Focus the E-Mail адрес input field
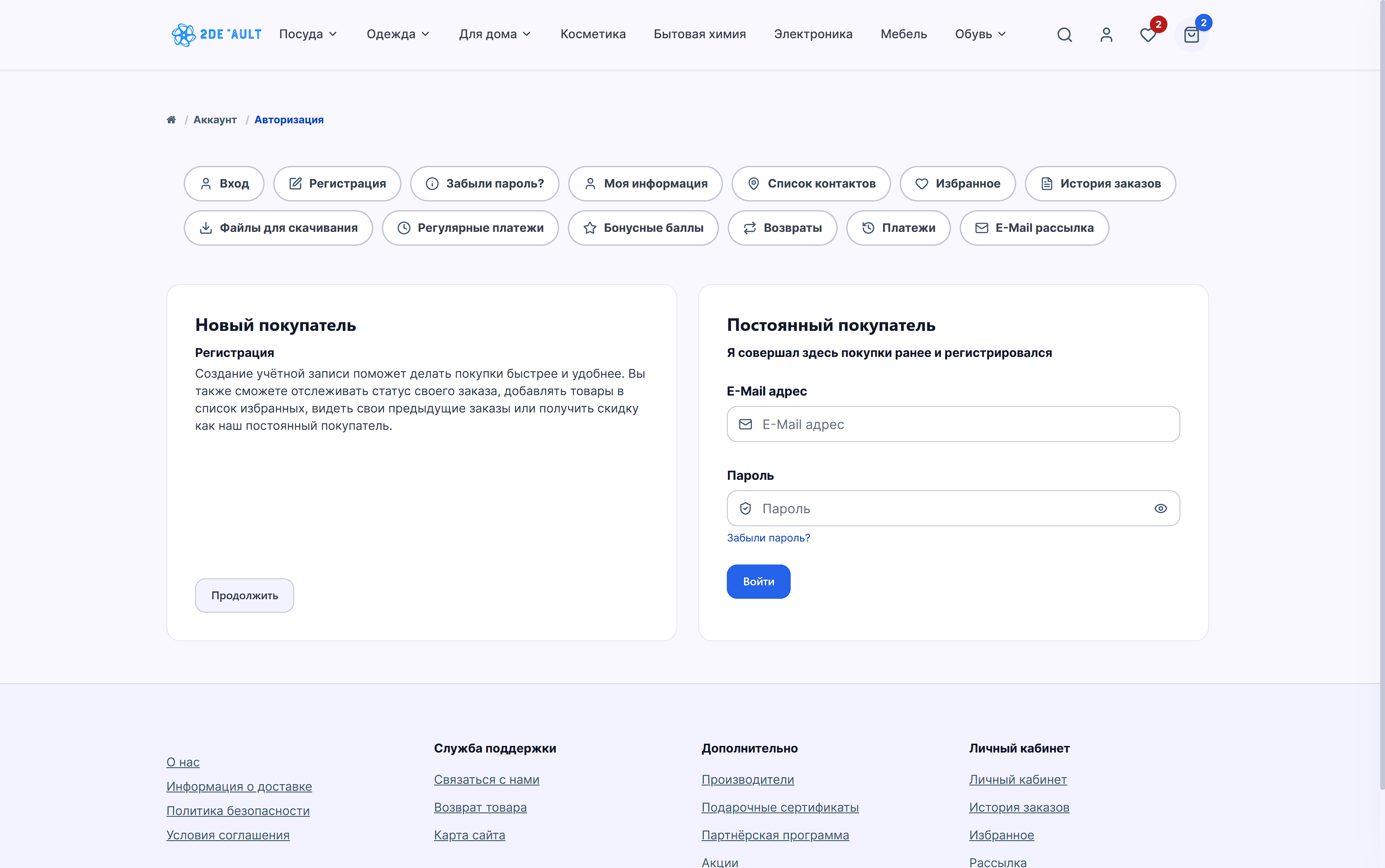 click(x=953, y=424)
